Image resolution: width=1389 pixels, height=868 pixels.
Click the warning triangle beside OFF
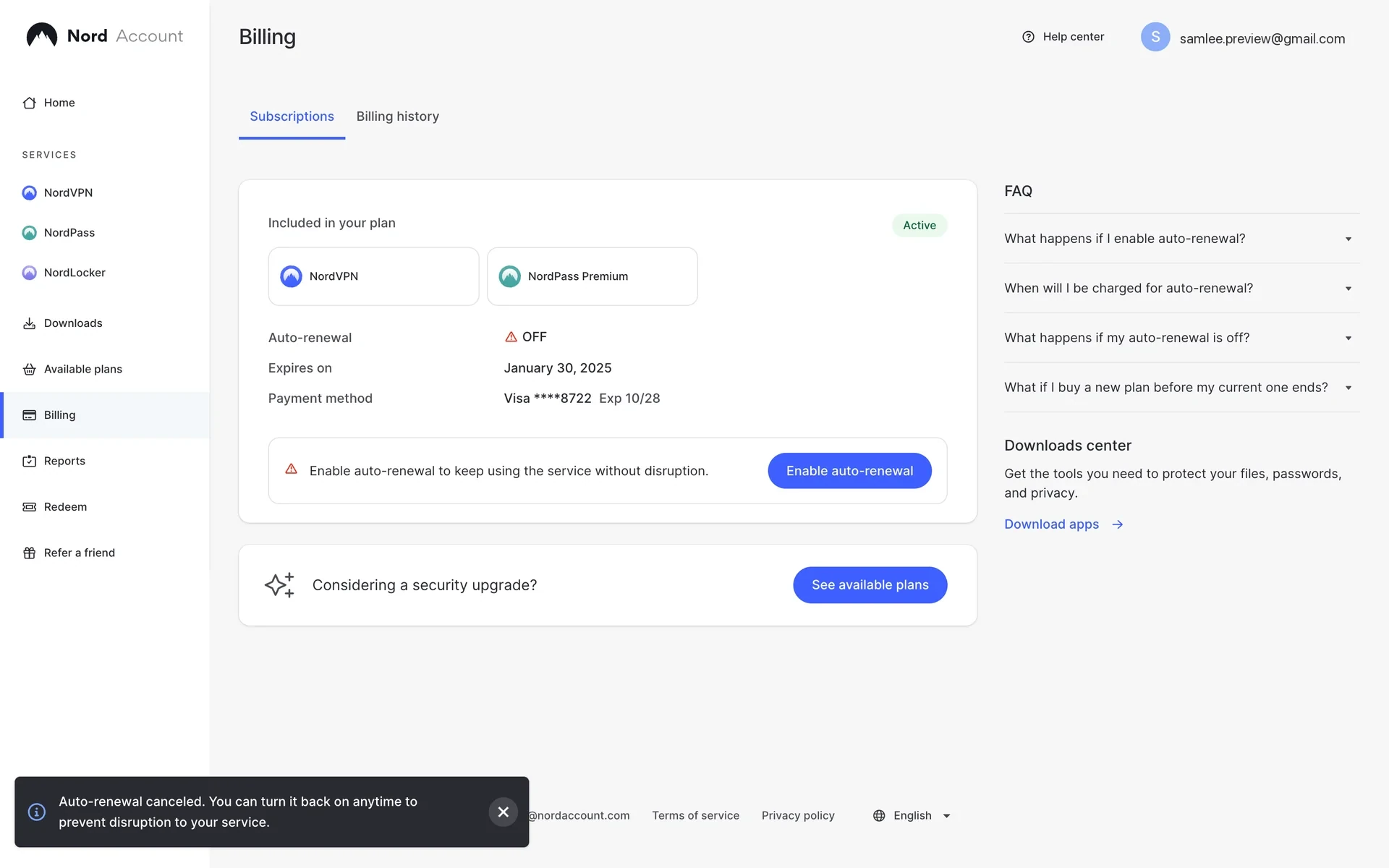click(511, 337)
